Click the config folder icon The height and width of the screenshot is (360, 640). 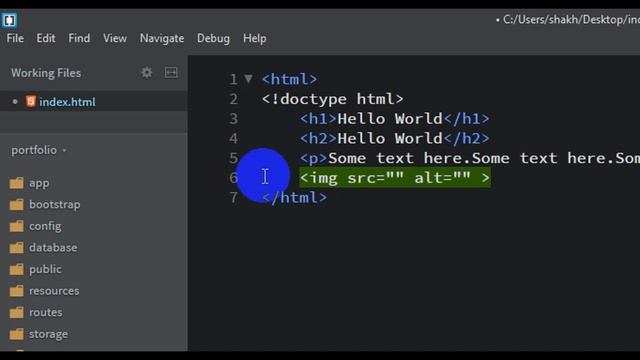click(16, 226)
